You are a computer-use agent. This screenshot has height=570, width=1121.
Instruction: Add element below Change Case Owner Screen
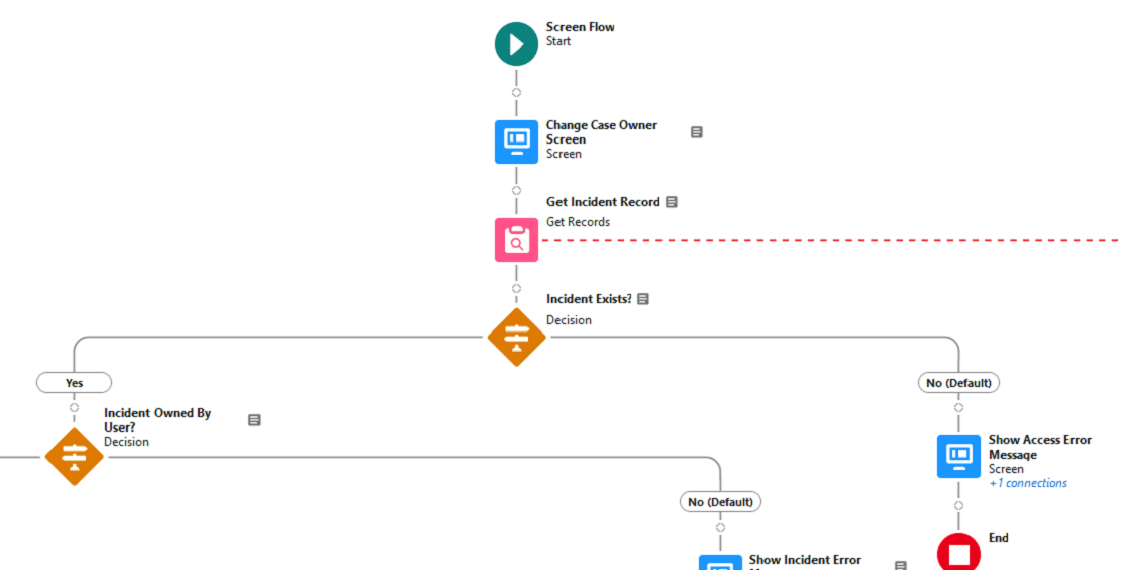516,190
